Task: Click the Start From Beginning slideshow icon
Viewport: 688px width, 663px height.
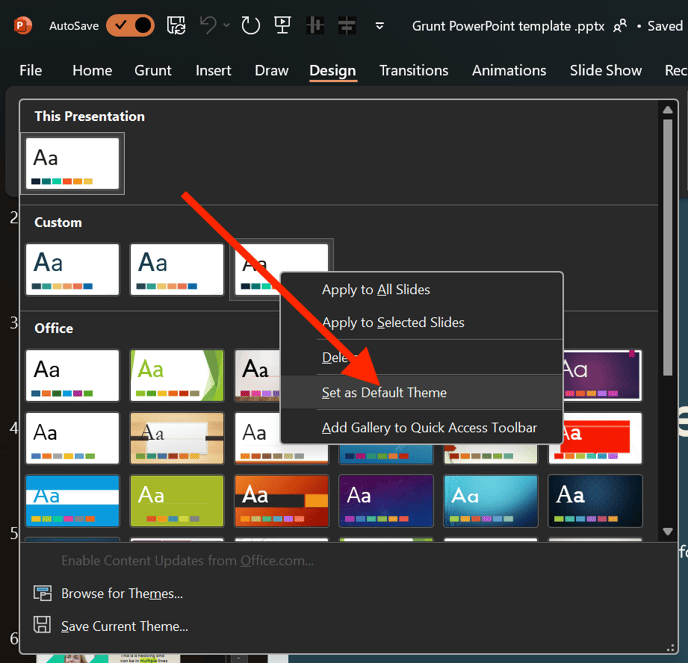Action: click(x=283, y=25)
